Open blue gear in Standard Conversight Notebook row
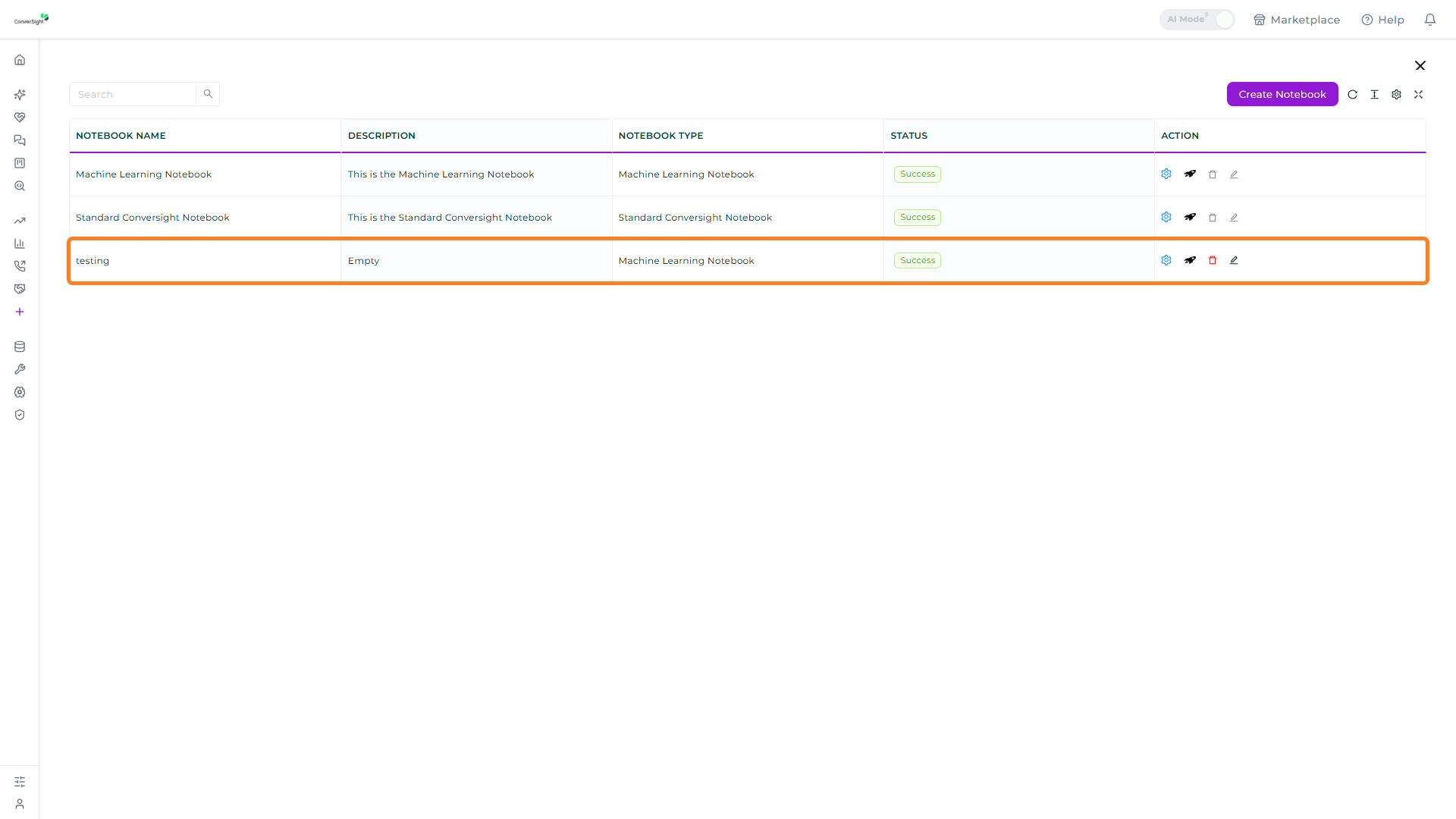 [1166, 217]
